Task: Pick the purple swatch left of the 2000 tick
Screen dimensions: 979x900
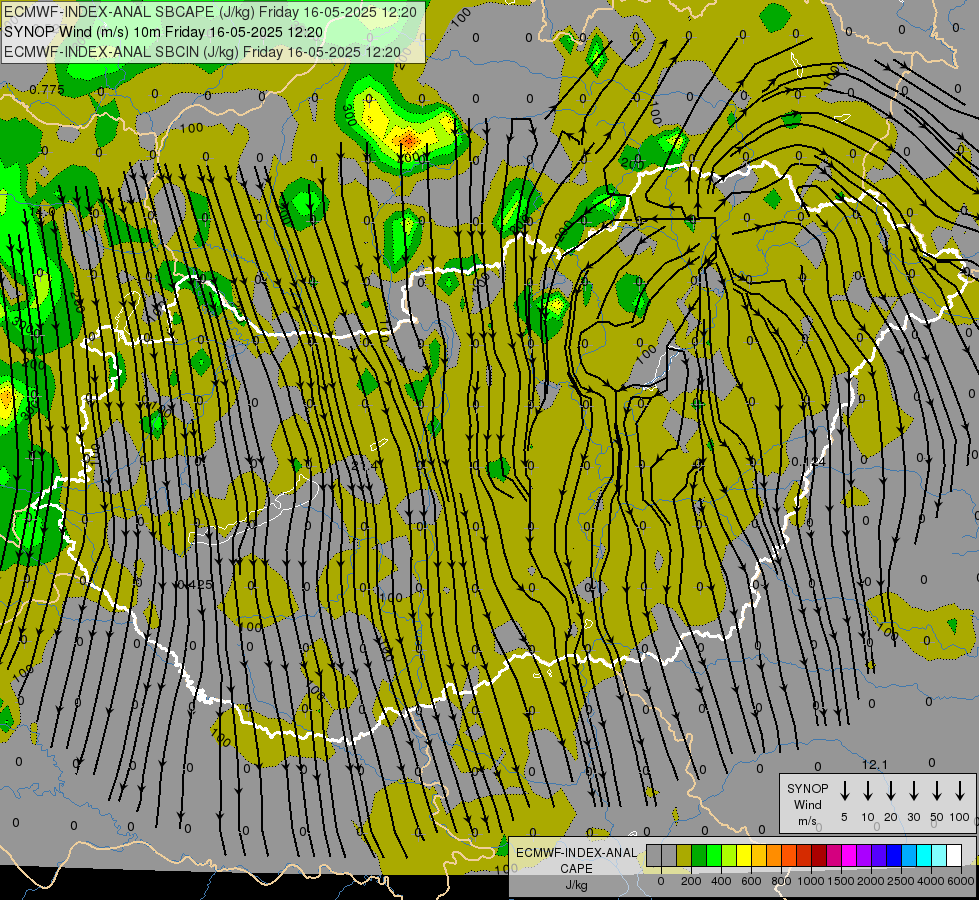Action: (863, 856)
